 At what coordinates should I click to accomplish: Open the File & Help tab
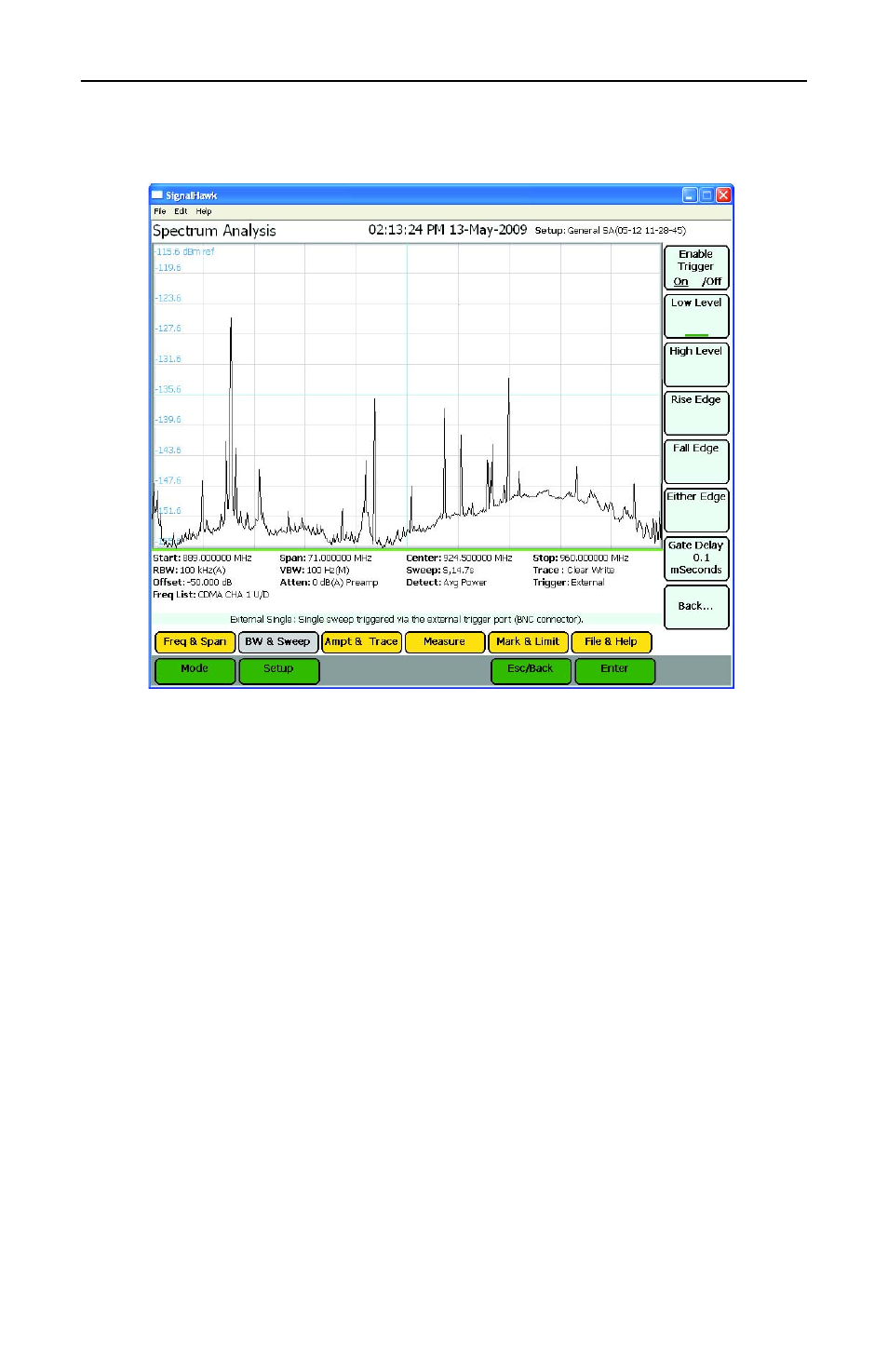[x=611, y=642]
